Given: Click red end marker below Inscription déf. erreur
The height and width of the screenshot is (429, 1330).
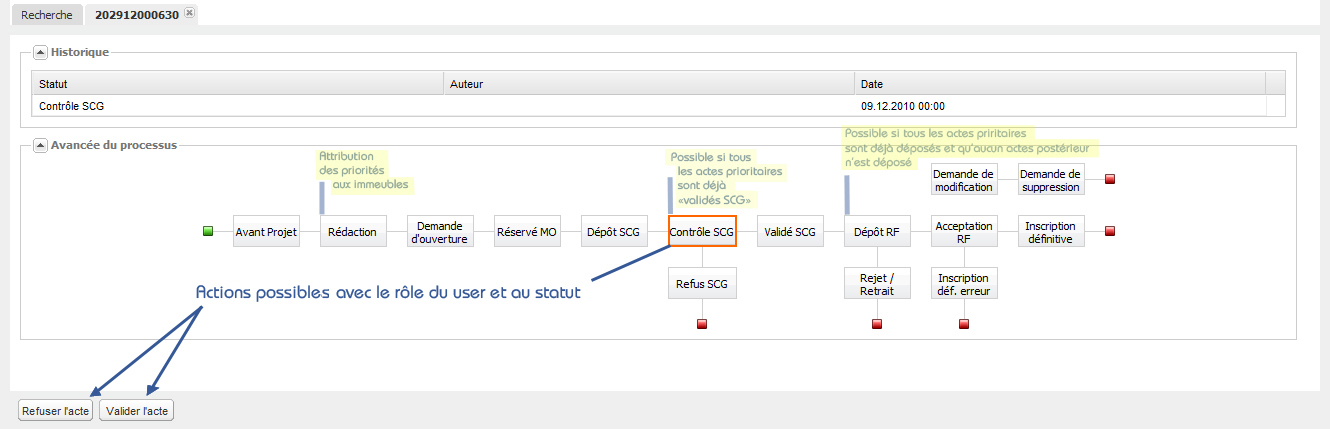Looking at the screenshot, I should click(x=964, y=324).
